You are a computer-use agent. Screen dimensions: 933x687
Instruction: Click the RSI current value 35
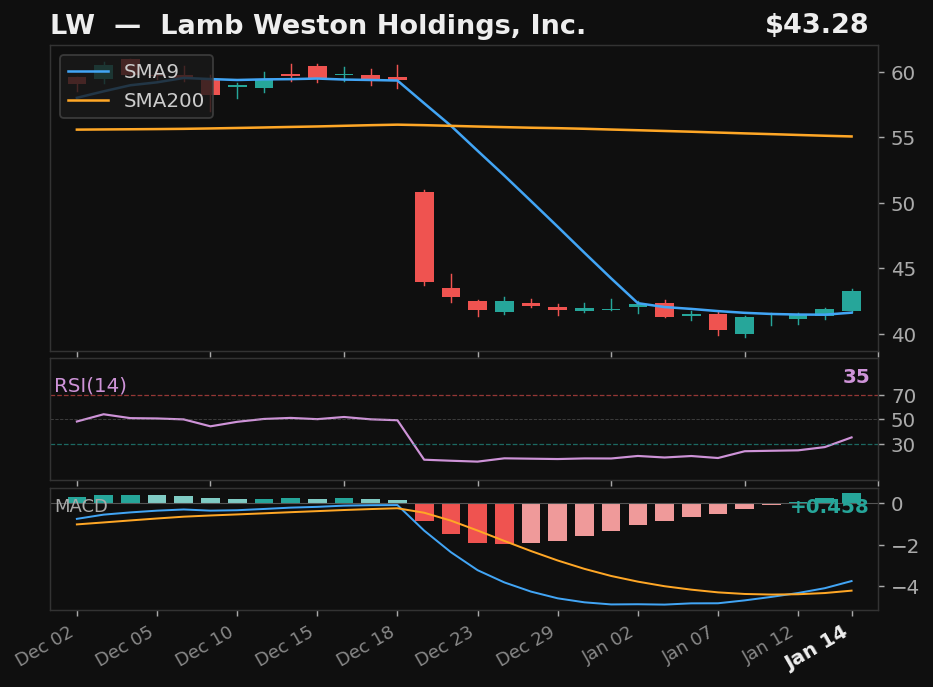(856, 377)
